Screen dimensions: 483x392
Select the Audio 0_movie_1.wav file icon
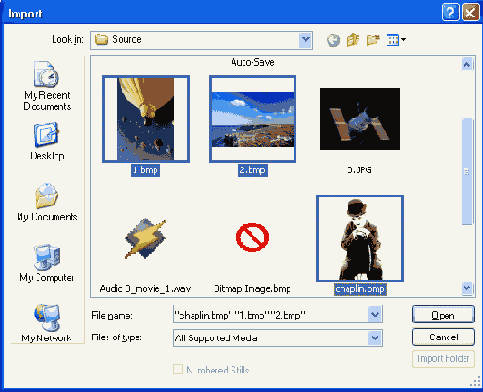pyautogui.click(x=145, y=239)
